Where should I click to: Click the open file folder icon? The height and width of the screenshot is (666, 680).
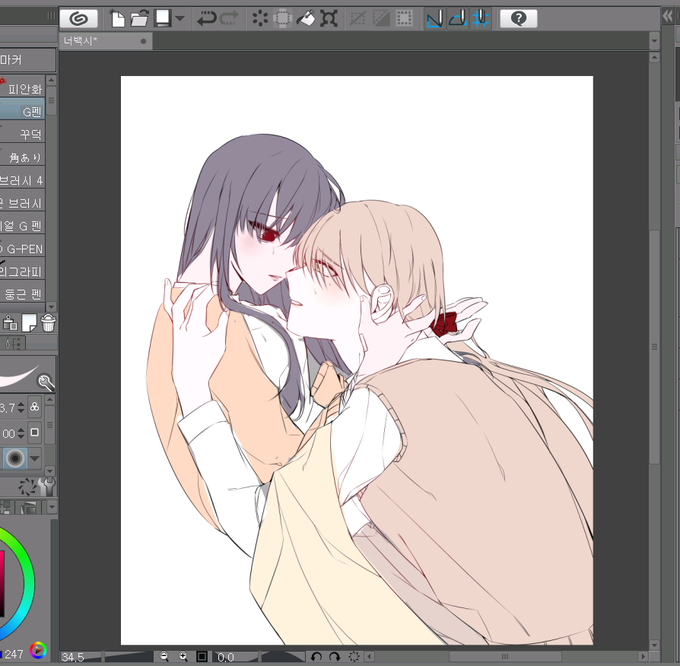click(140, 19)
